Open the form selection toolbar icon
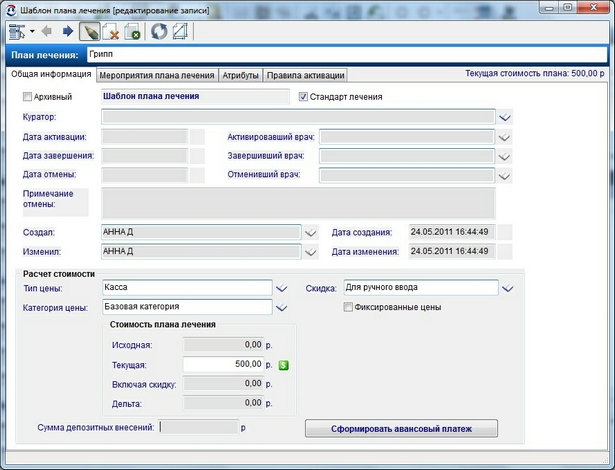 click(17, 31)
